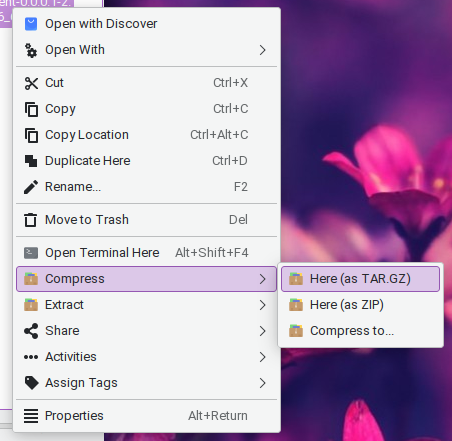Choose Open with Discover
The height and width of the screenshot is (441, 452).
tap(146, 24)
